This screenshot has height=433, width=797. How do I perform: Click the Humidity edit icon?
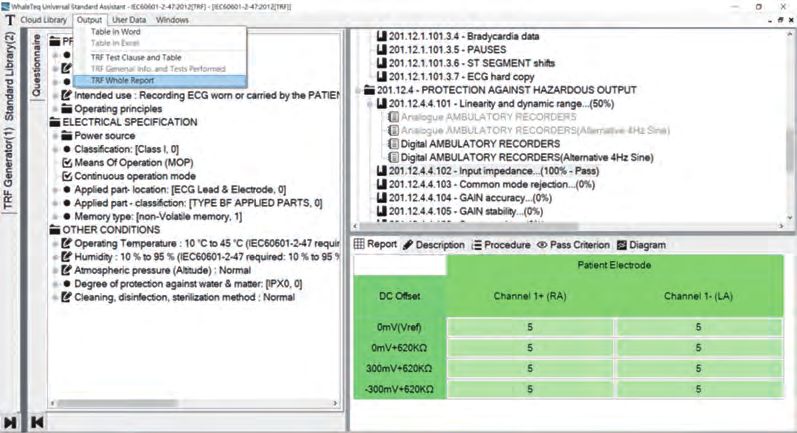67,257
